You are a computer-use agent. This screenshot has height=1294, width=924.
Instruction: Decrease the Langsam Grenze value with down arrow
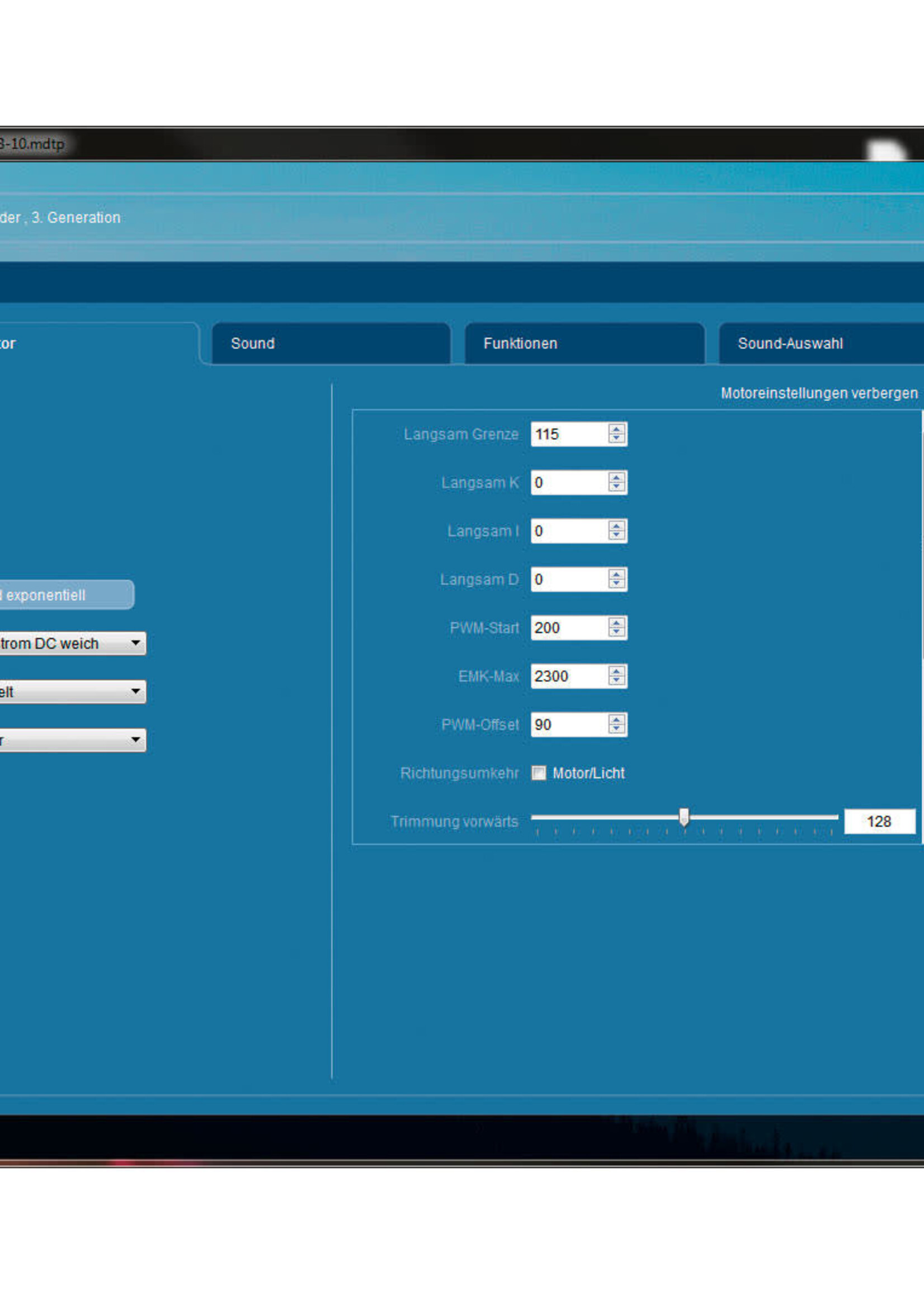(x=616, y=439)
